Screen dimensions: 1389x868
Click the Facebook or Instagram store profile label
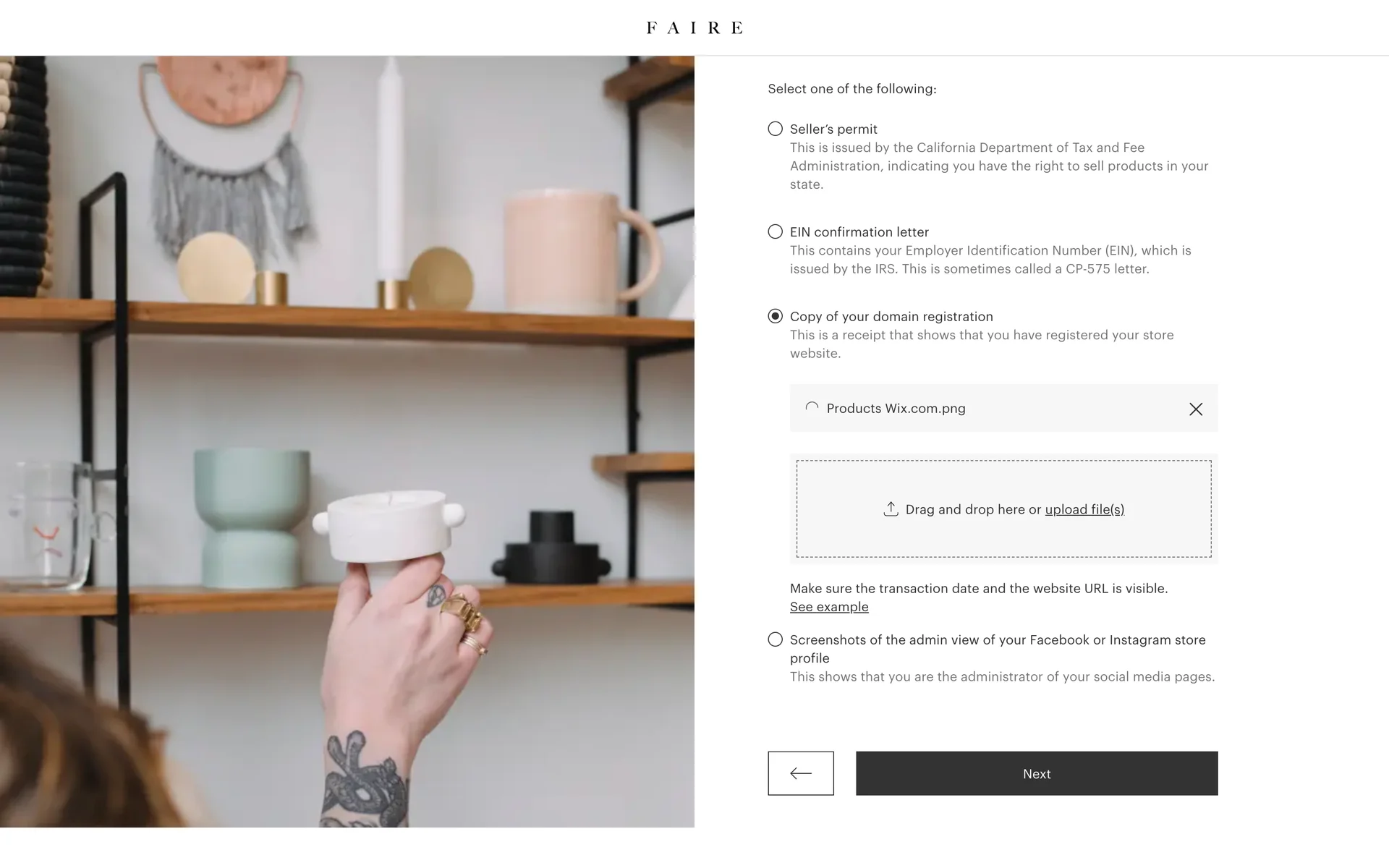pos(998,649)
